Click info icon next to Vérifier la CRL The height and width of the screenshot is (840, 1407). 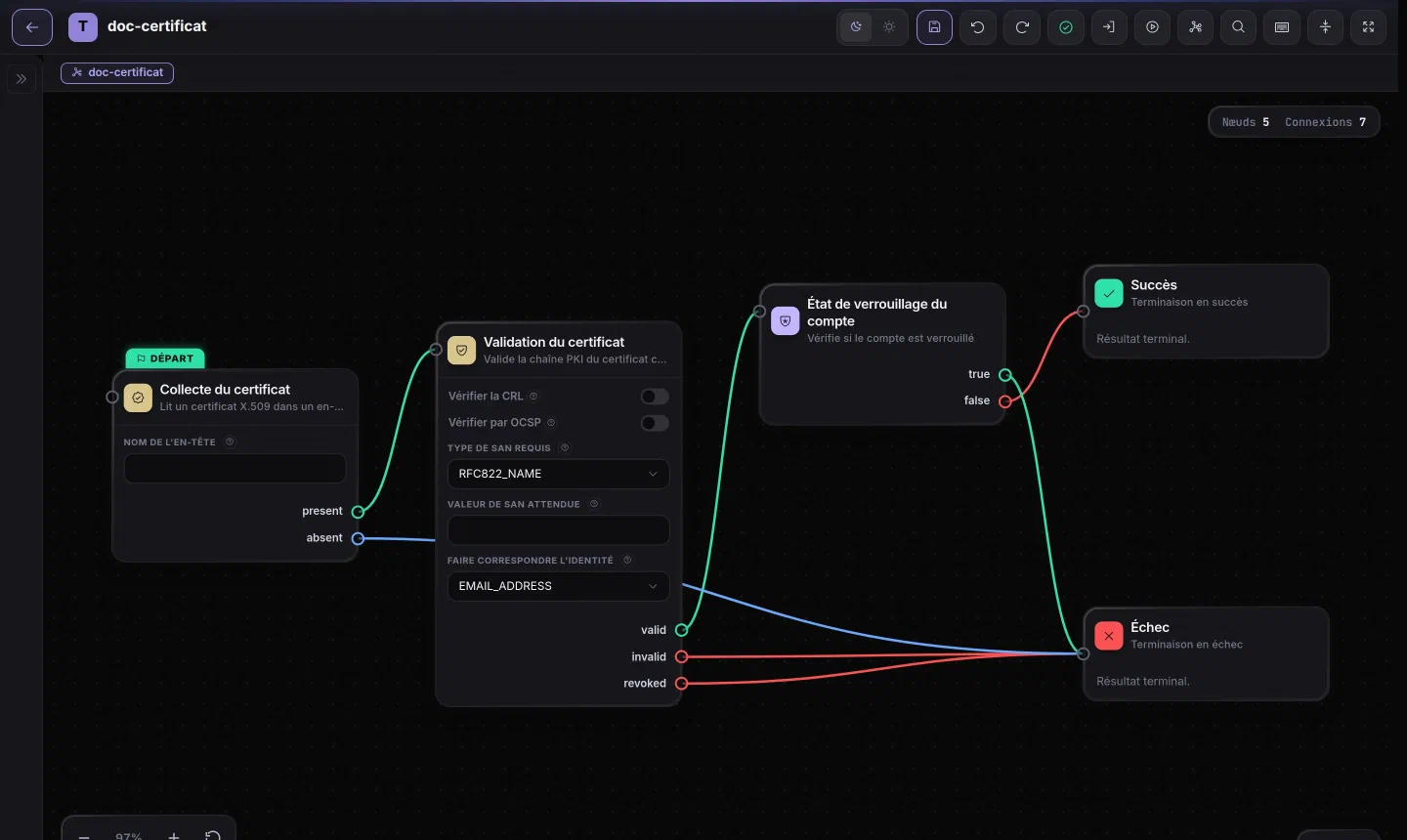pos(533,397)
